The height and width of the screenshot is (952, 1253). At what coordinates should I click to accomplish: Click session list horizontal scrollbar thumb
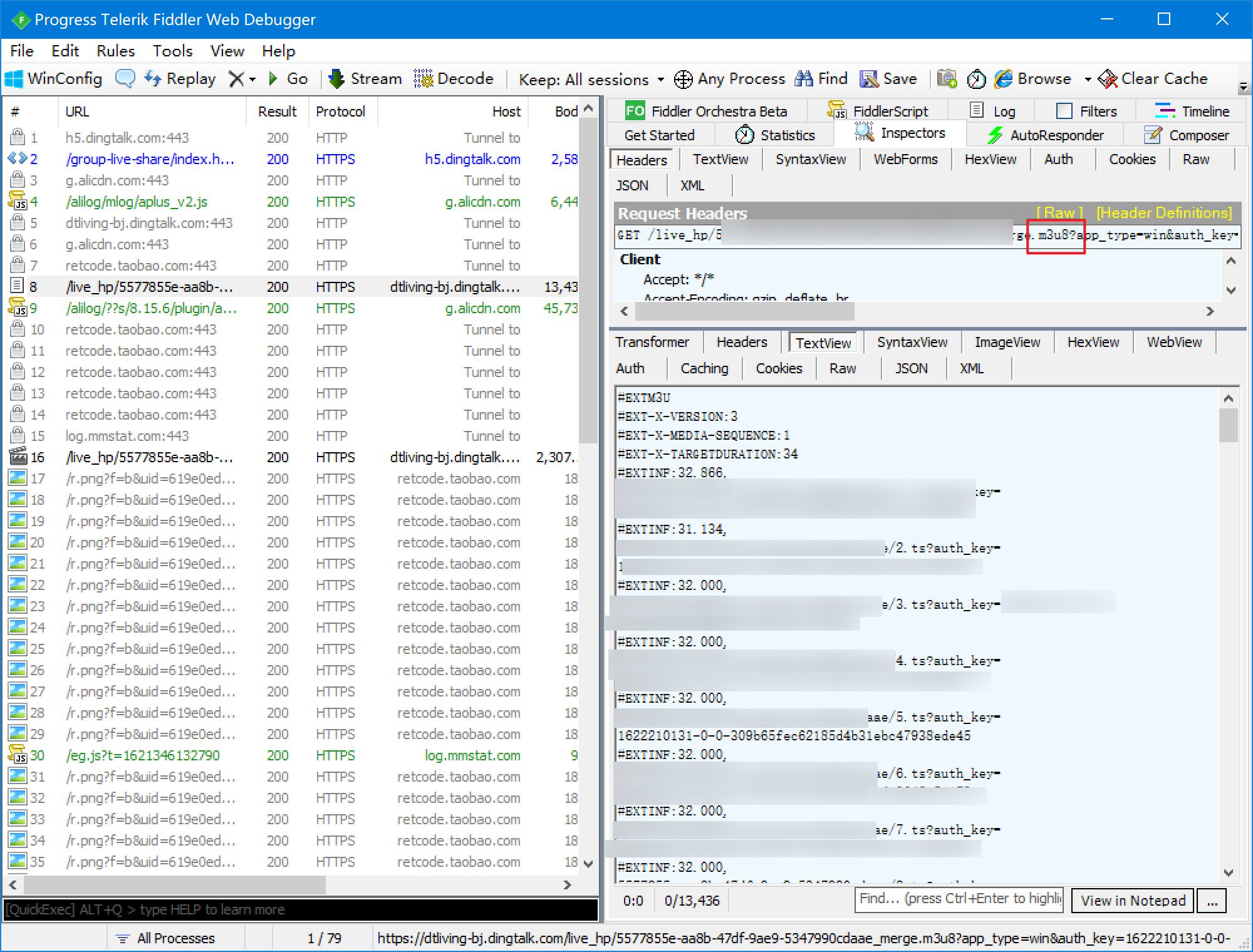pos(174,885)
